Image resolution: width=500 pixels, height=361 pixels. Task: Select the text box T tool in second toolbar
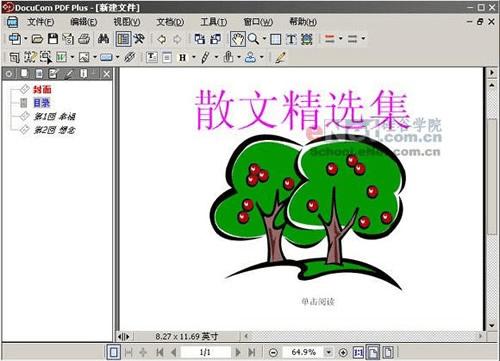point(152,57)
